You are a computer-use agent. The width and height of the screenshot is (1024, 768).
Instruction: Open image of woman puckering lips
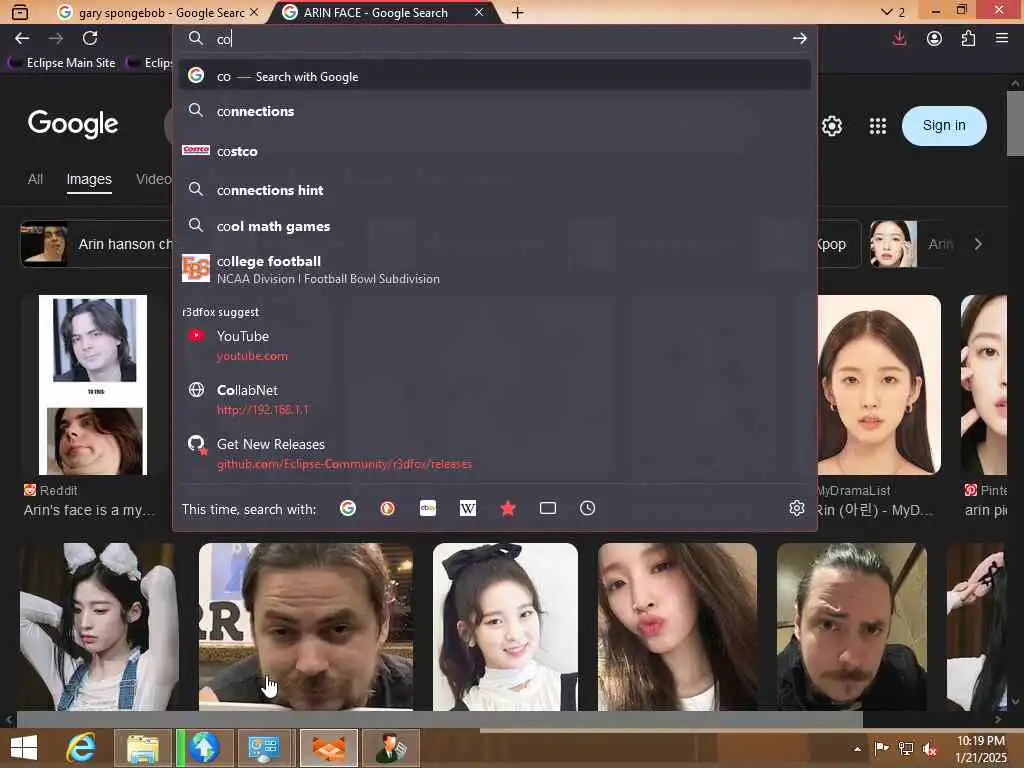click(677, 626)
